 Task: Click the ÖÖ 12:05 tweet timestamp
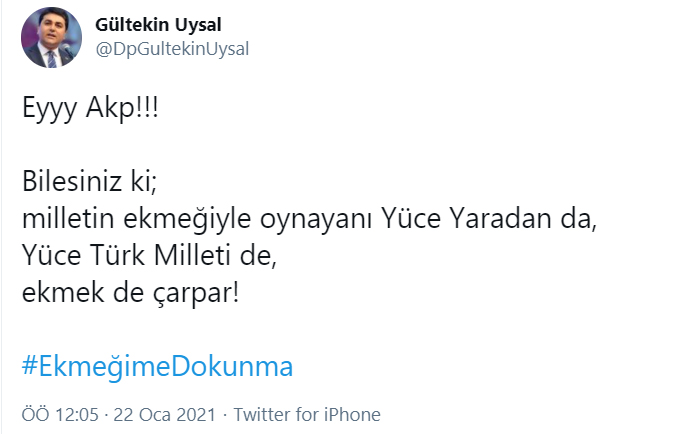60,414
